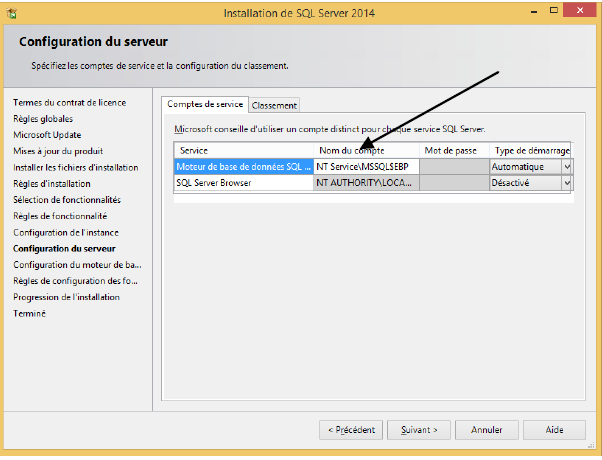The height and width of the screenshot is (460, 602).
Task: Click the Suivant button
Action: (419, 430)
